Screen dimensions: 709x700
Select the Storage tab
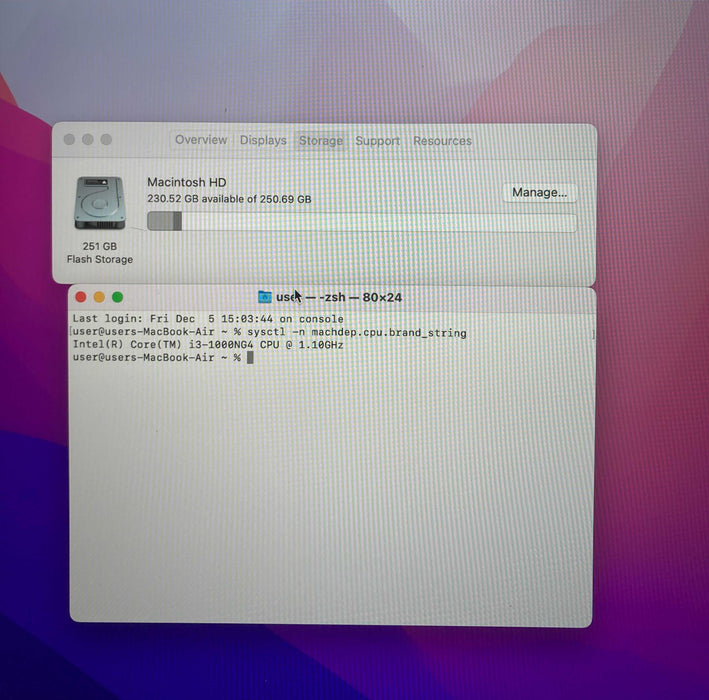pyautogui.click(x=321, y=141)
